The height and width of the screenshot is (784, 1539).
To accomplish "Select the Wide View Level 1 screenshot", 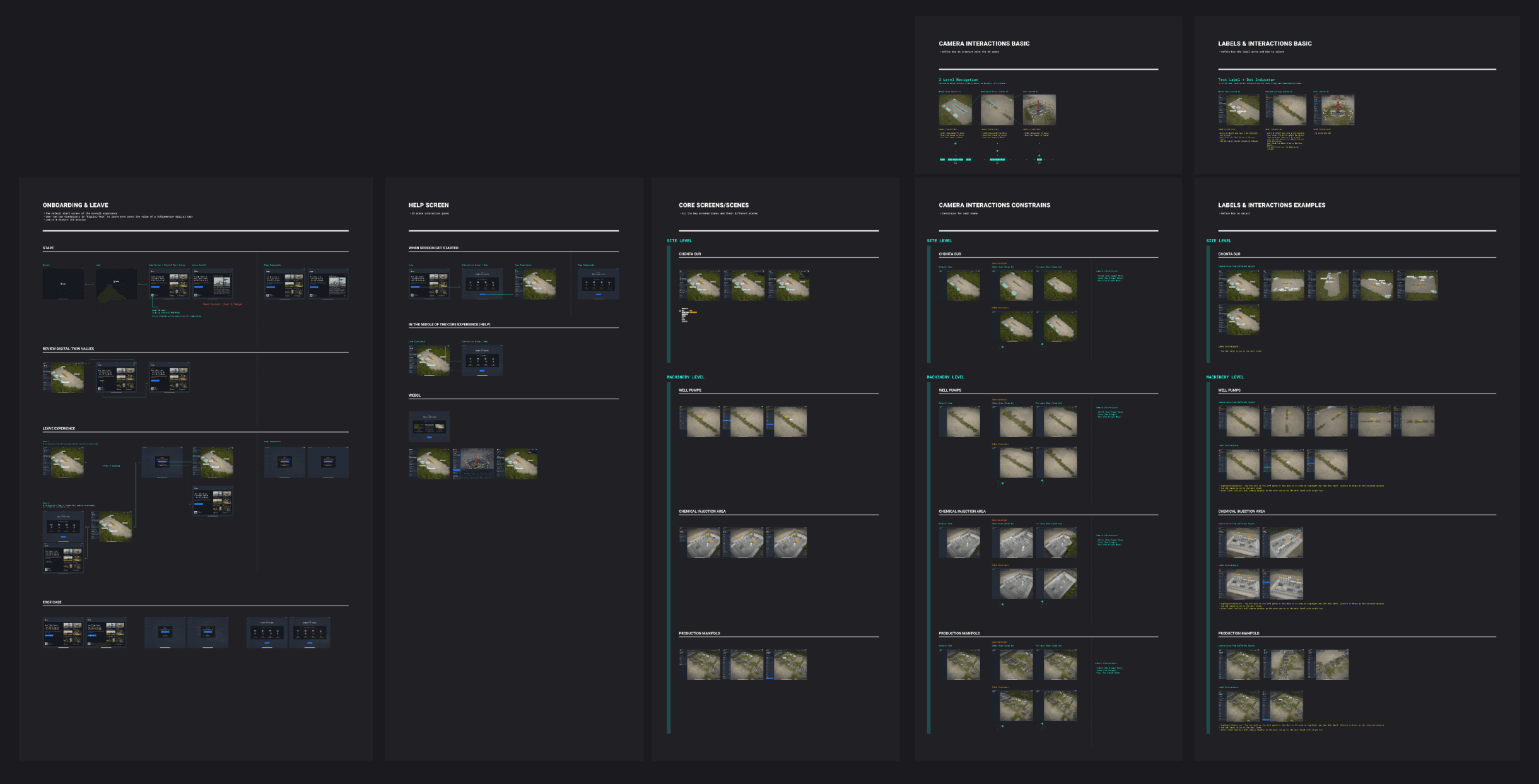I will 955,109.
